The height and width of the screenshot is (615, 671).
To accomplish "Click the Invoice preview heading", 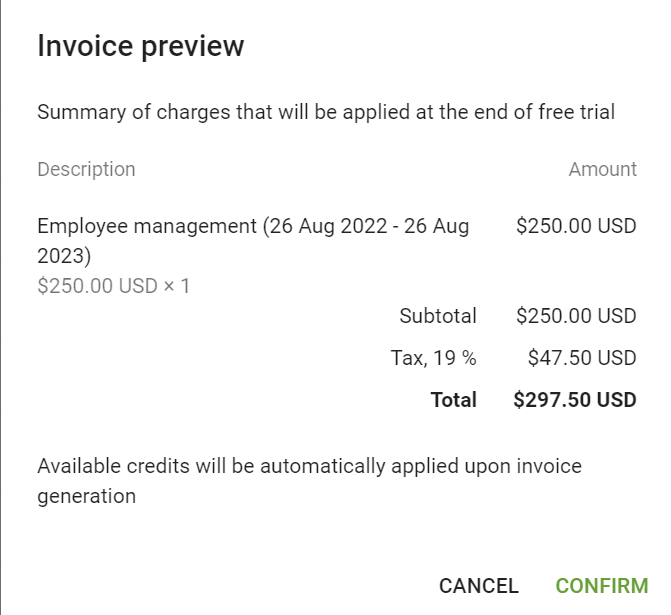I will pos(141,46).
